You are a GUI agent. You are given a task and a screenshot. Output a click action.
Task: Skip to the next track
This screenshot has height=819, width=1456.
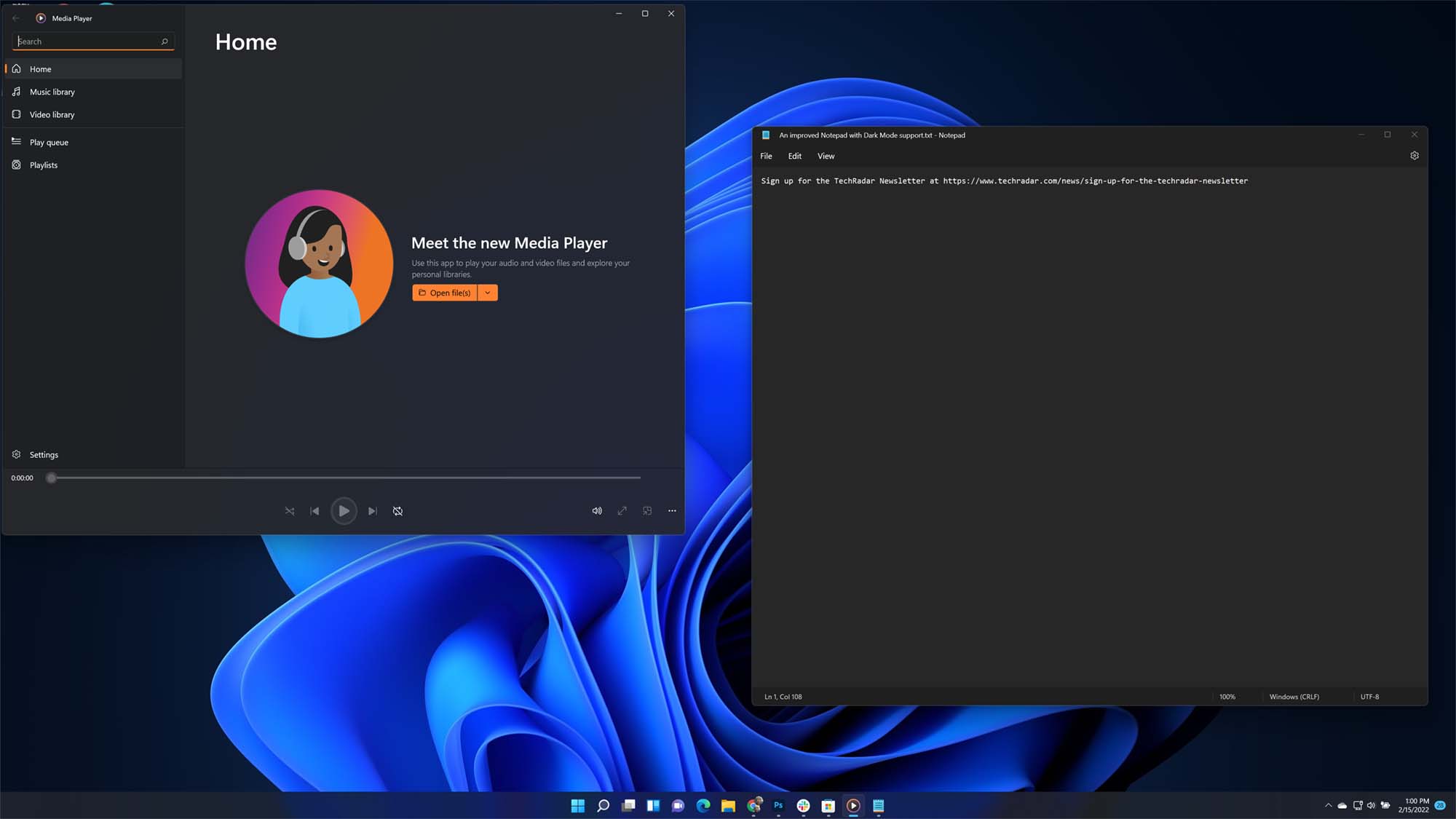click(x=372, y=511)
